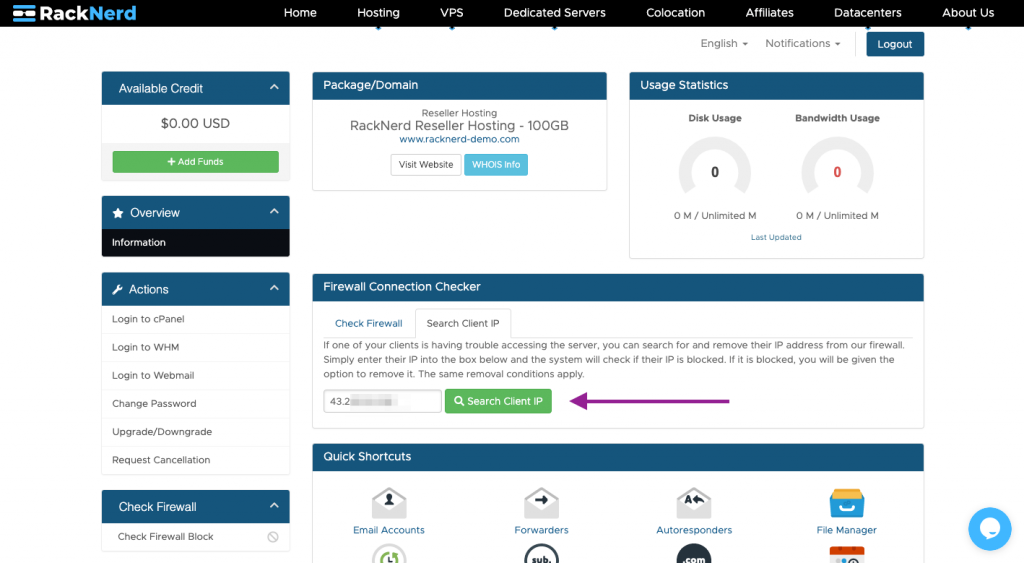Click the File Manager text link
The height and width of the screenshot is (563, 1024).
point(846,530)
